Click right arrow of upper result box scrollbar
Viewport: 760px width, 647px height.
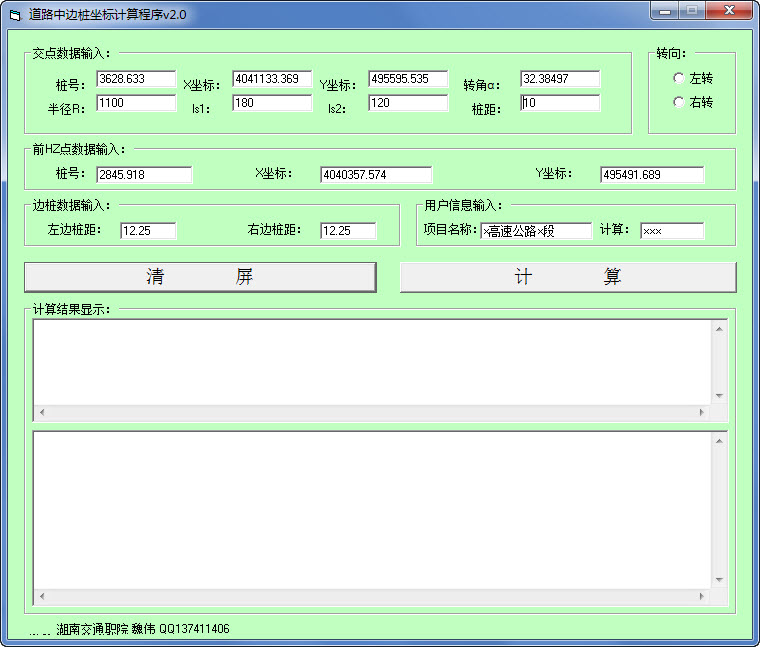point(701,412)
